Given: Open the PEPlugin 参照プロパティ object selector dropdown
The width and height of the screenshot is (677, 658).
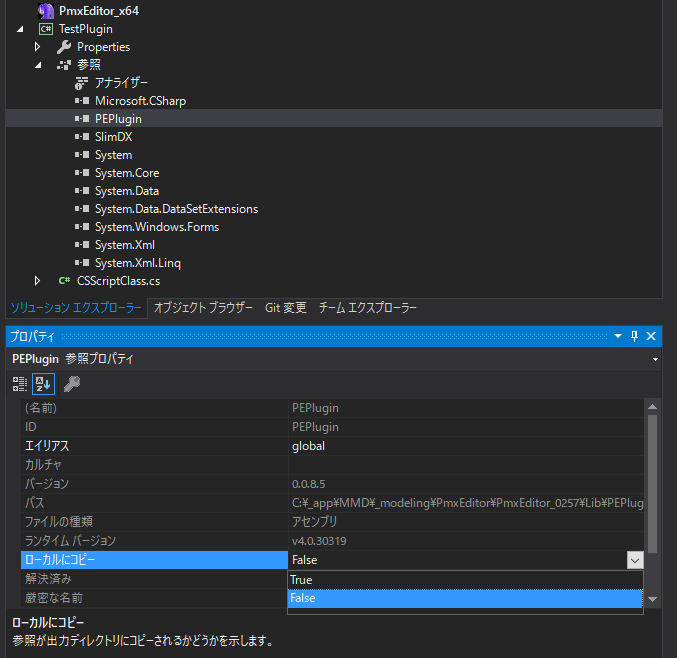Looking at the screenshot, I should [655, 359].
